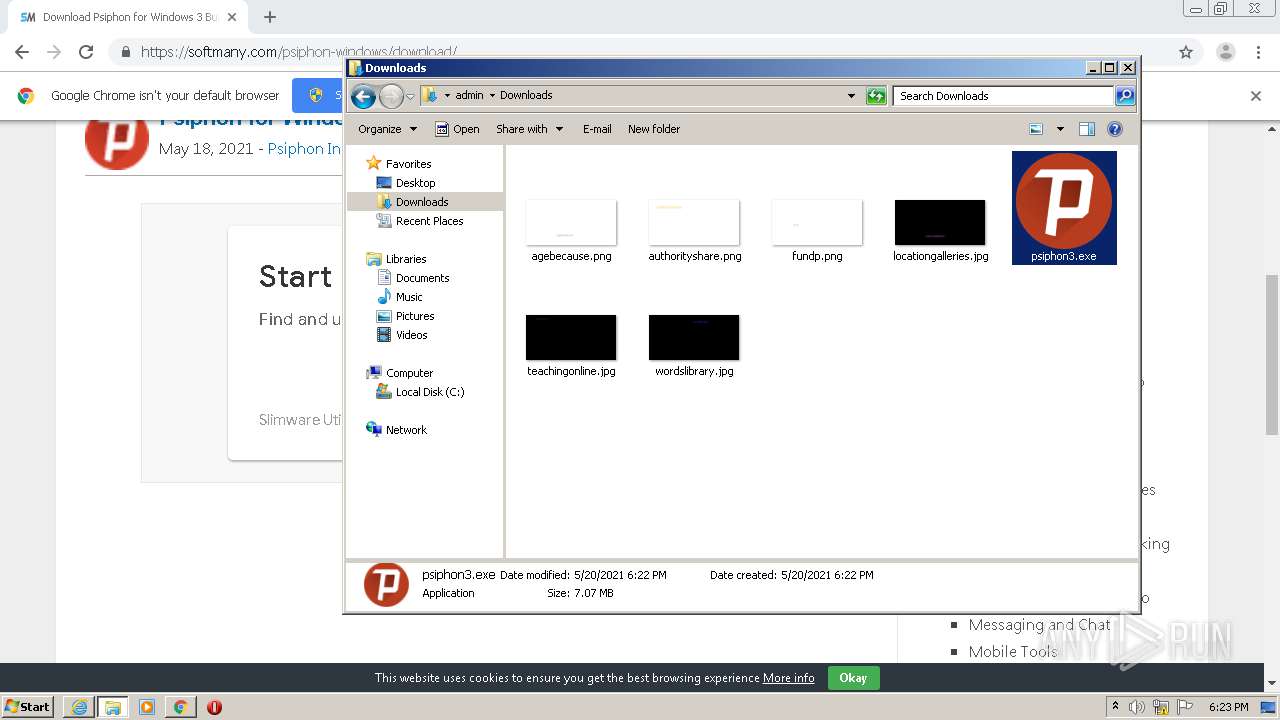Create a New folder

pyautogui.click(x=654, y=129)
